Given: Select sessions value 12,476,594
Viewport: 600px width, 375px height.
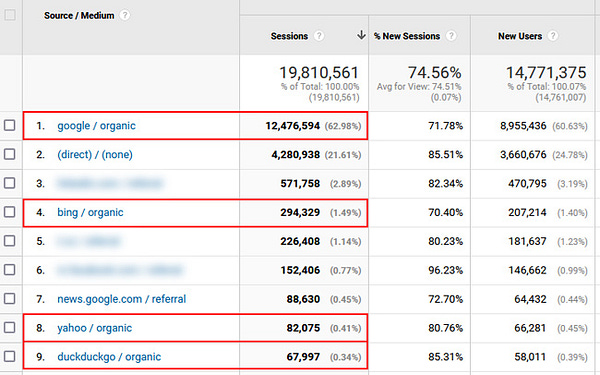Looking at the screenshot, I should point(293,126).
